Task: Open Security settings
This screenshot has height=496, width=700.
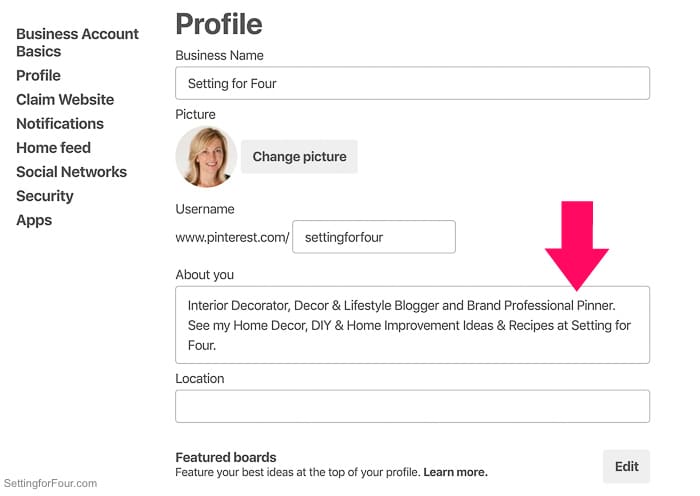Action: point(45,196)
